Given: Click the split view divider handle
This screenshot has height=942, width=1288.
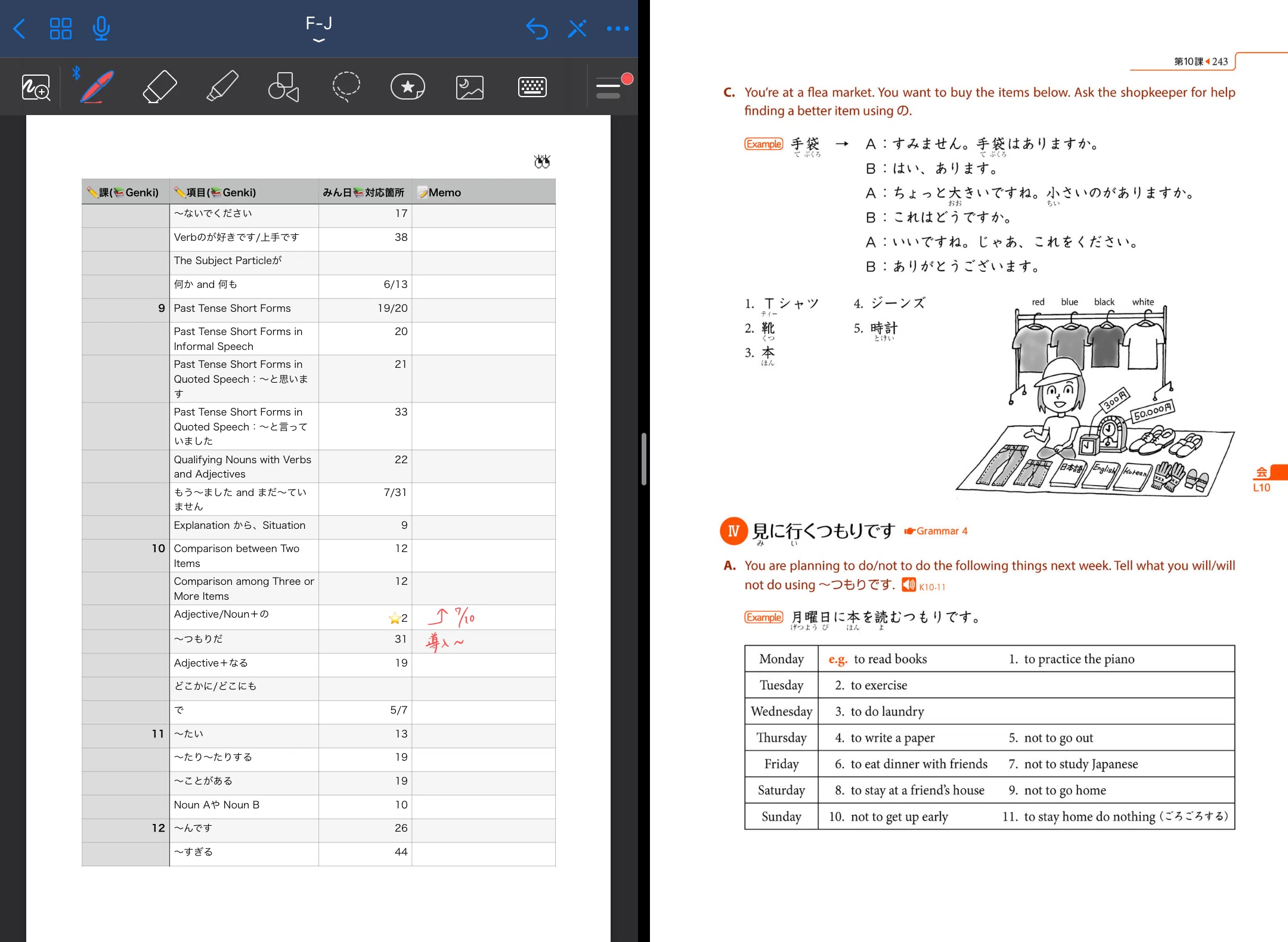Looking at the screenshot, I should 644,459.
